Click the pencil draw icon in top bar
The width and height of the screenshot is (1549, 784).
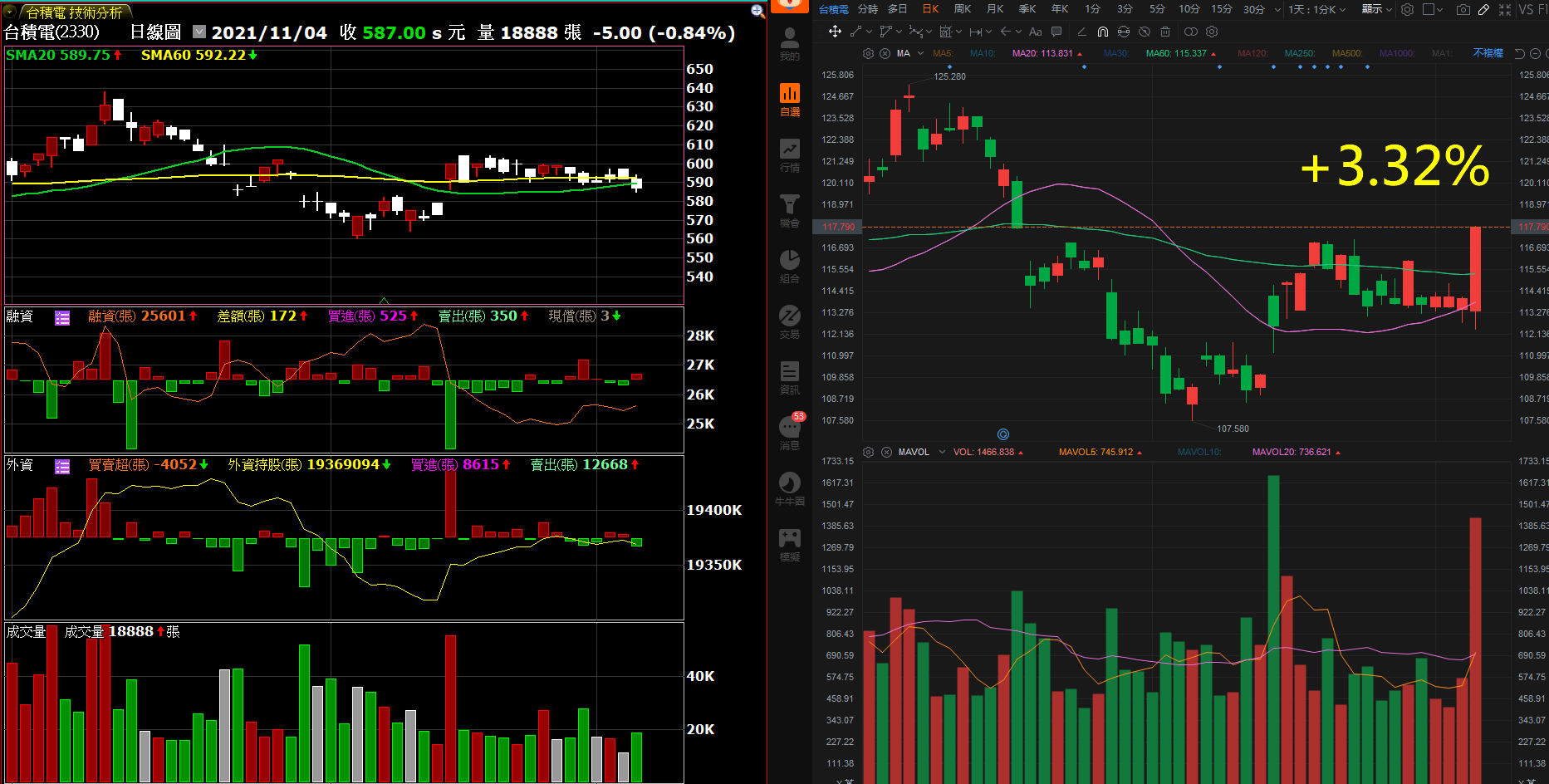click(x=1483, y=9)
